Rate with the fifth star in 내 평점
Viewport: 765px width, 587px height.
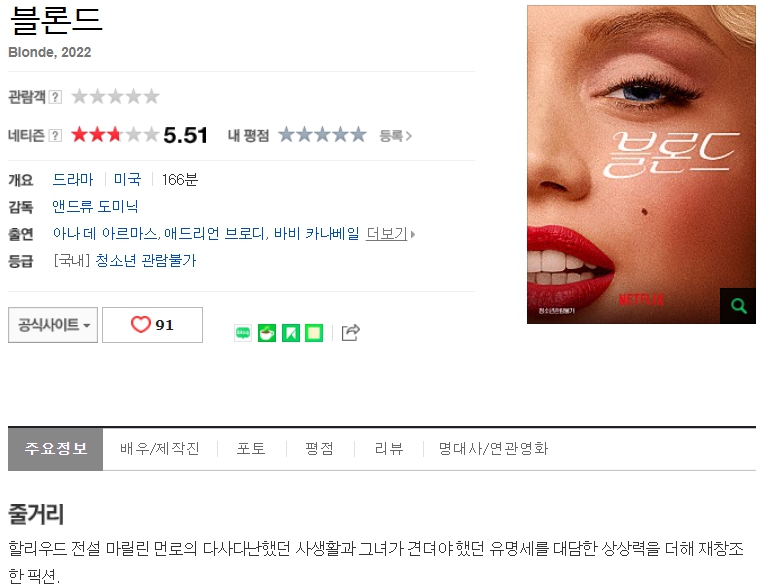point(358,134)
